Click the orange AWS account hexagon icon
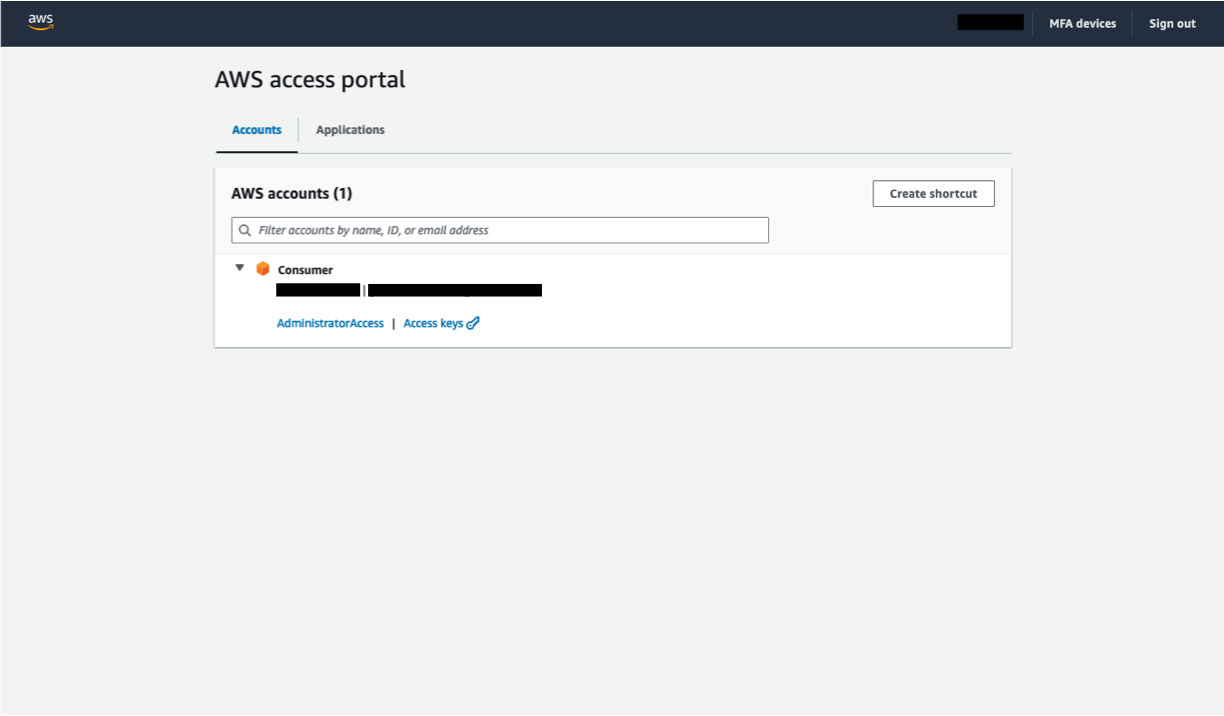 (x=262, y=268)
